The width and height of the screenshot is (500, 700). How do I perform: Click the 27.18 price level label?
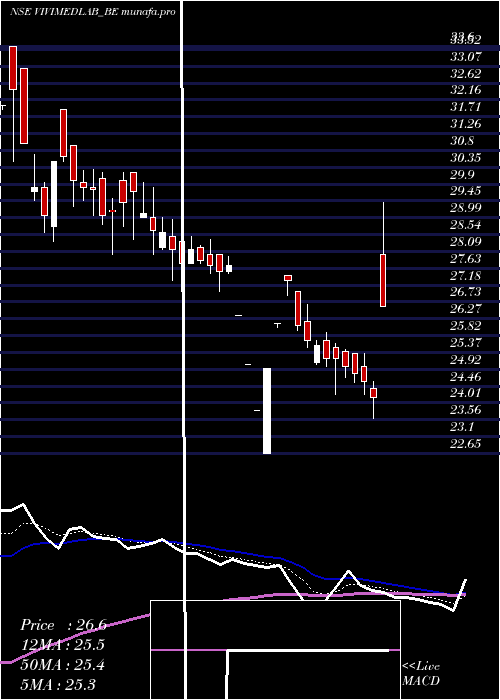pyautogui.click(x=466, y=275)
